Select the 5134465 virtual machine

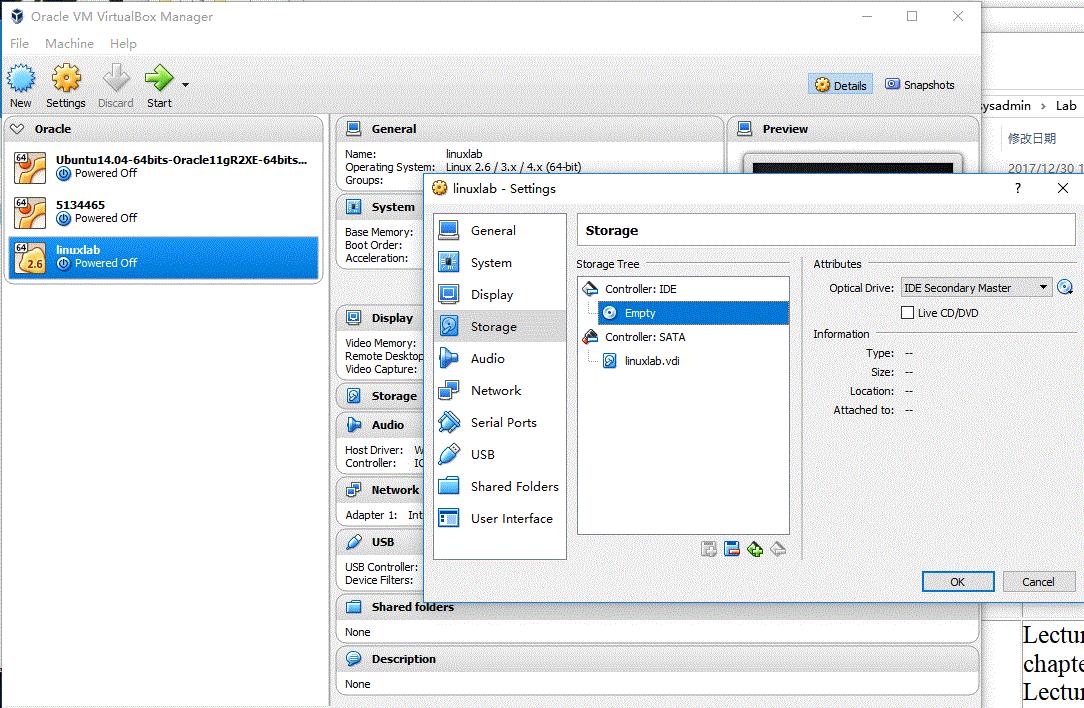coord(164,212)
